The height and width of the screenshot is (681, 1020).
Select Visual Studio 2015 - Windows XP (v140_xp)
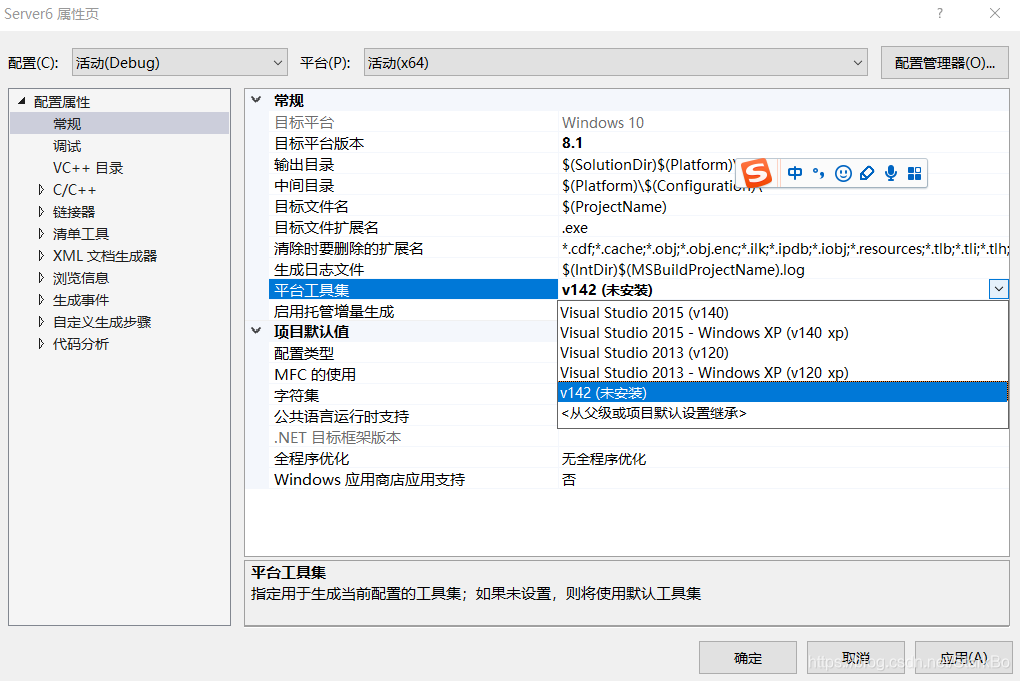(783, 332)
